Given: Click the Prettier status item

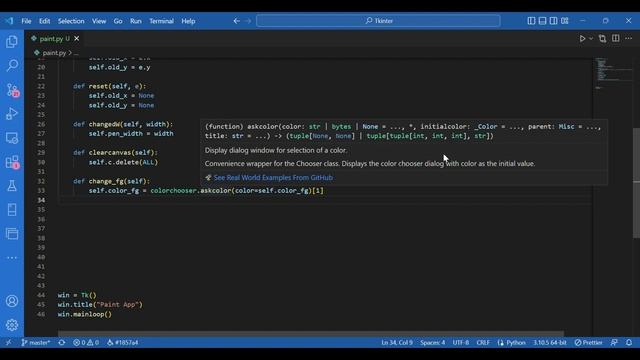Looking at the screenshot, I should [588, 342].
